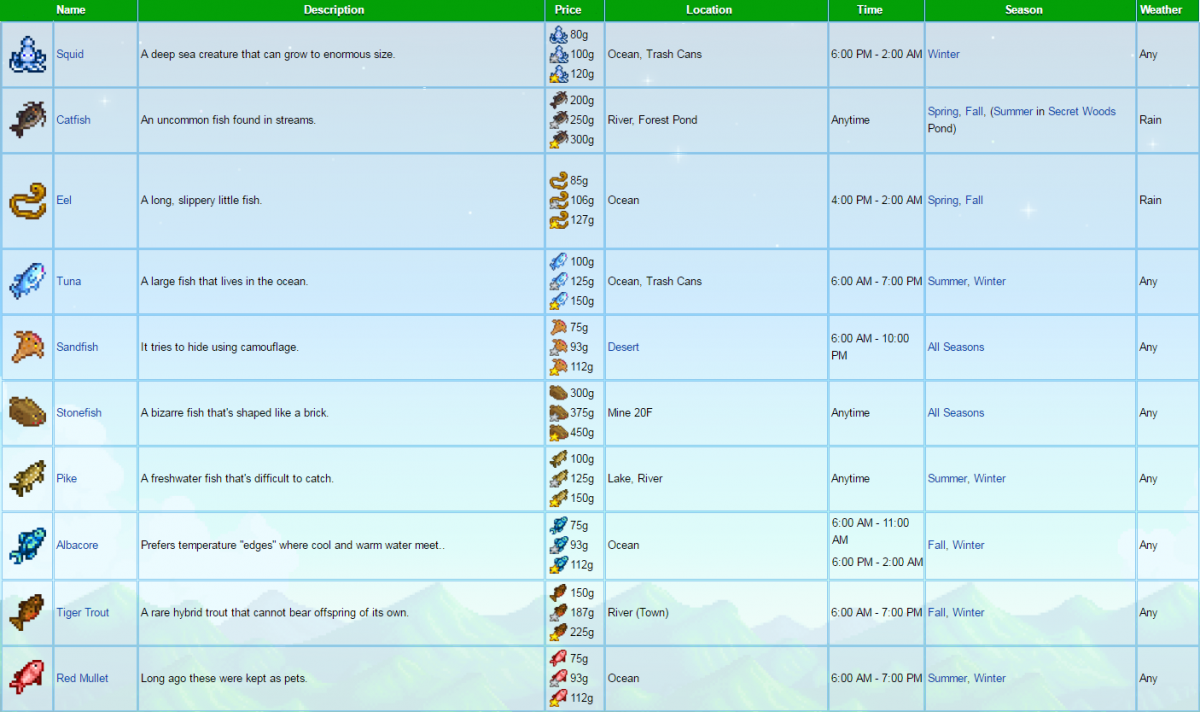This screenshot has width=1200, height=712.
Task: Click the Stonefish sprite icon
Action: coord(27,413)
